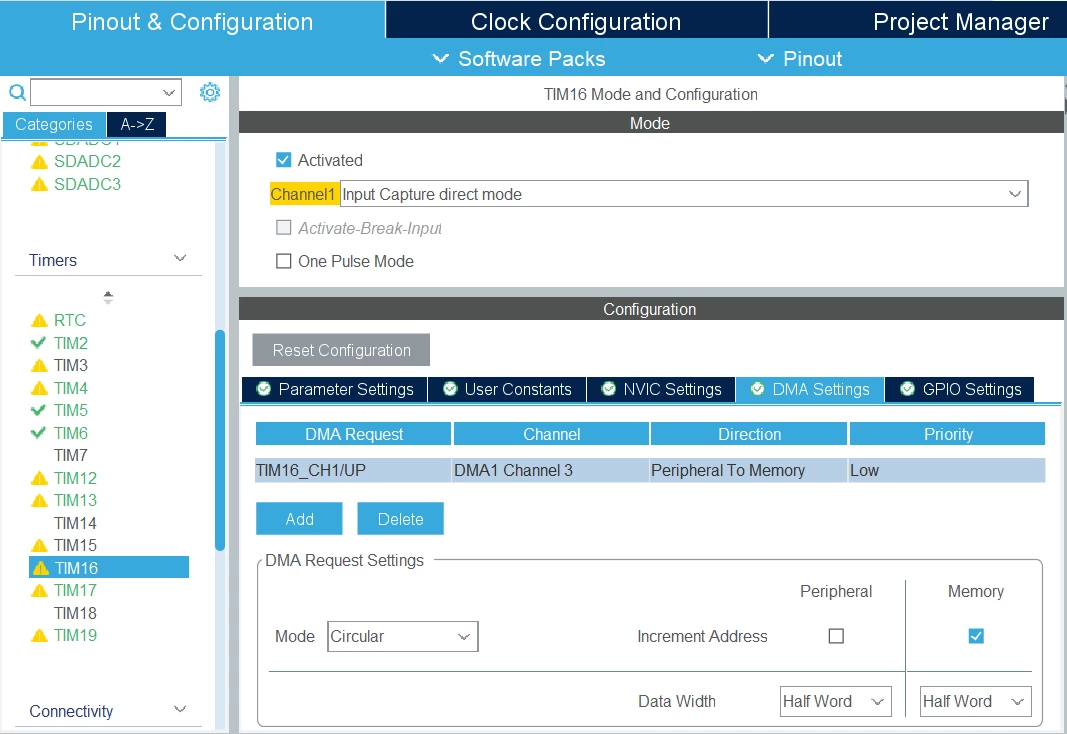1067x734 pixels.
Task: Click the Reset Configuration button
Action: tap(341, 350)
